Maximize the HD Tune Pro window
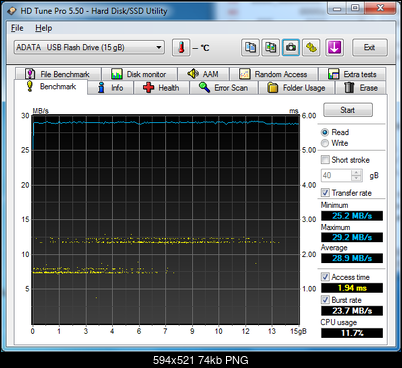The image size is (402, 368). (x=355, y=8)
